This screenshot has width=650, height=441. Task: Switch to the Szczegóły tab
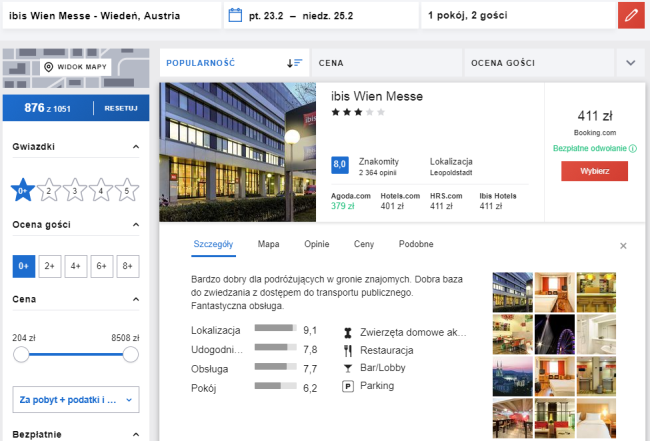click(213, 244)
